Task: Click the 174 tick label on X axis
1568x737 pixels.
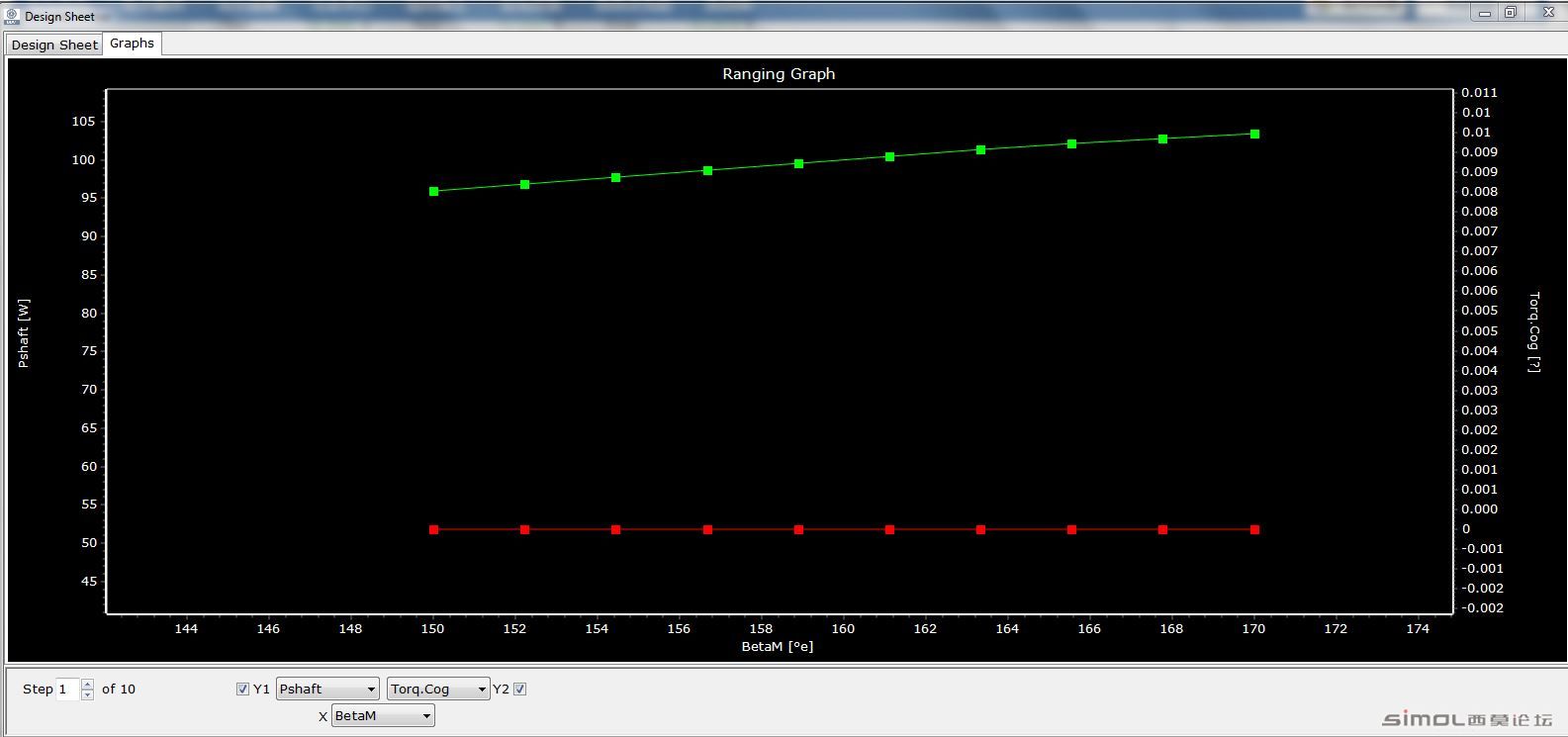Action: [x=1418, y=628]
